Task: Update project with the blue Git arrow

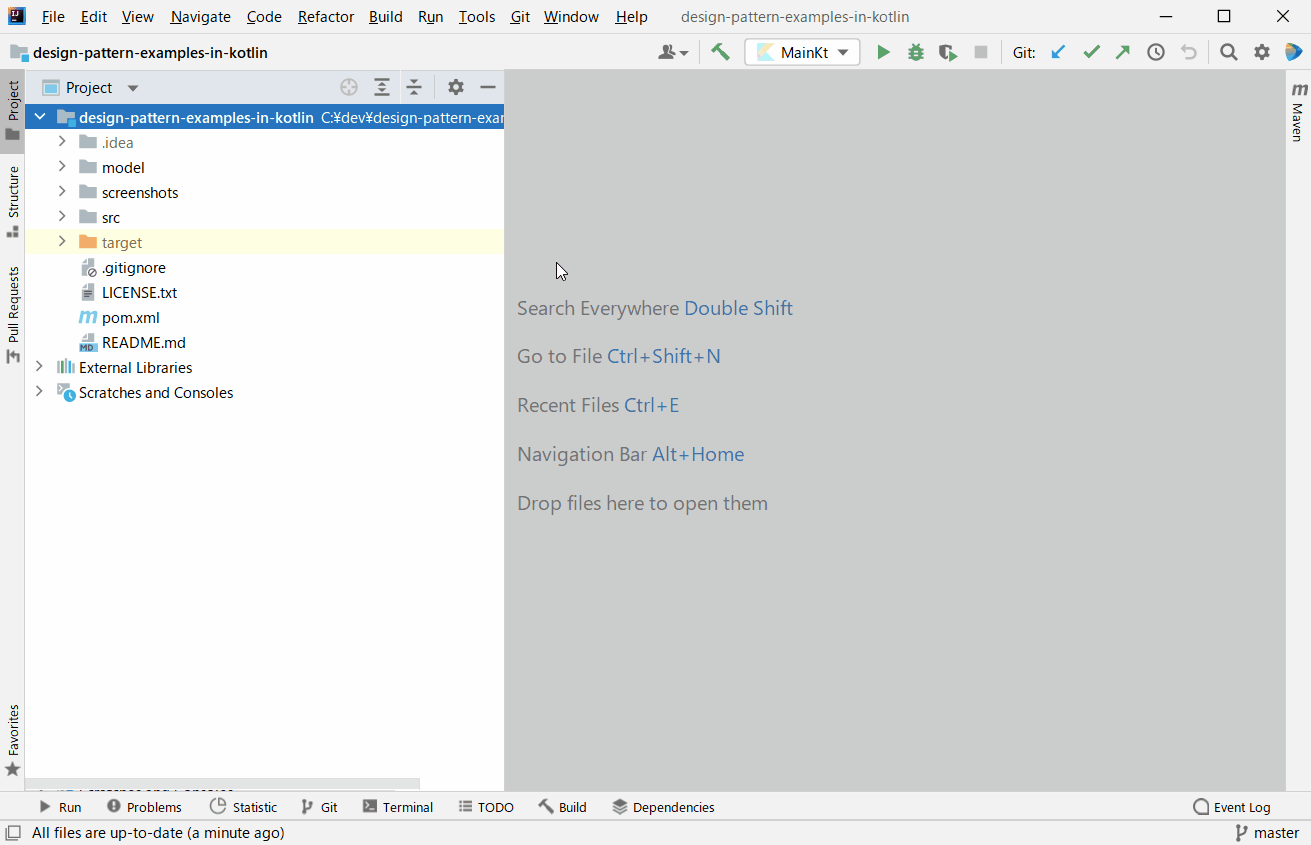Action: click(x=1058, y=52)
